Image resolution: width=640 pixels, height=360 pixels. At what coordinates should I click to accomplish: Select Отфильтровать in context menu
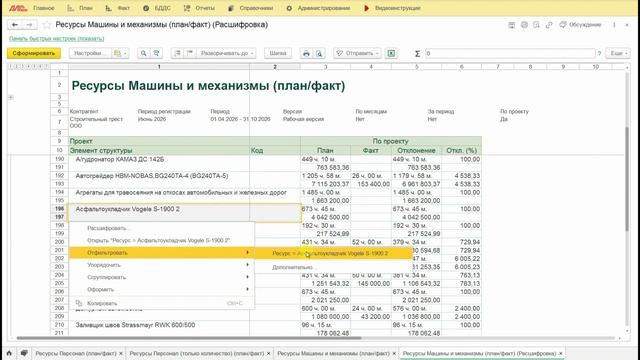[x=162, y=253]
